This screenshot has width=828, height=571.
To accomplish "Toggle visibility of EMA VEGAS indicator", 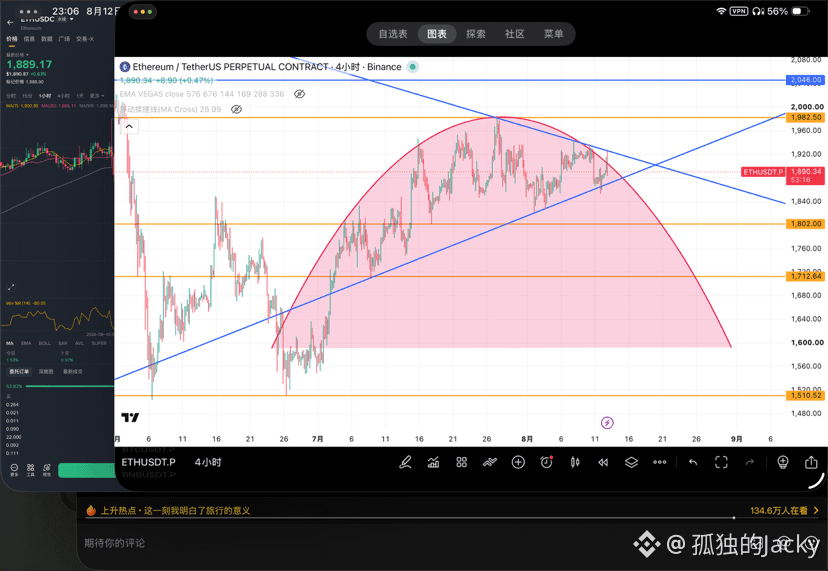I will (x=299, y=94).
